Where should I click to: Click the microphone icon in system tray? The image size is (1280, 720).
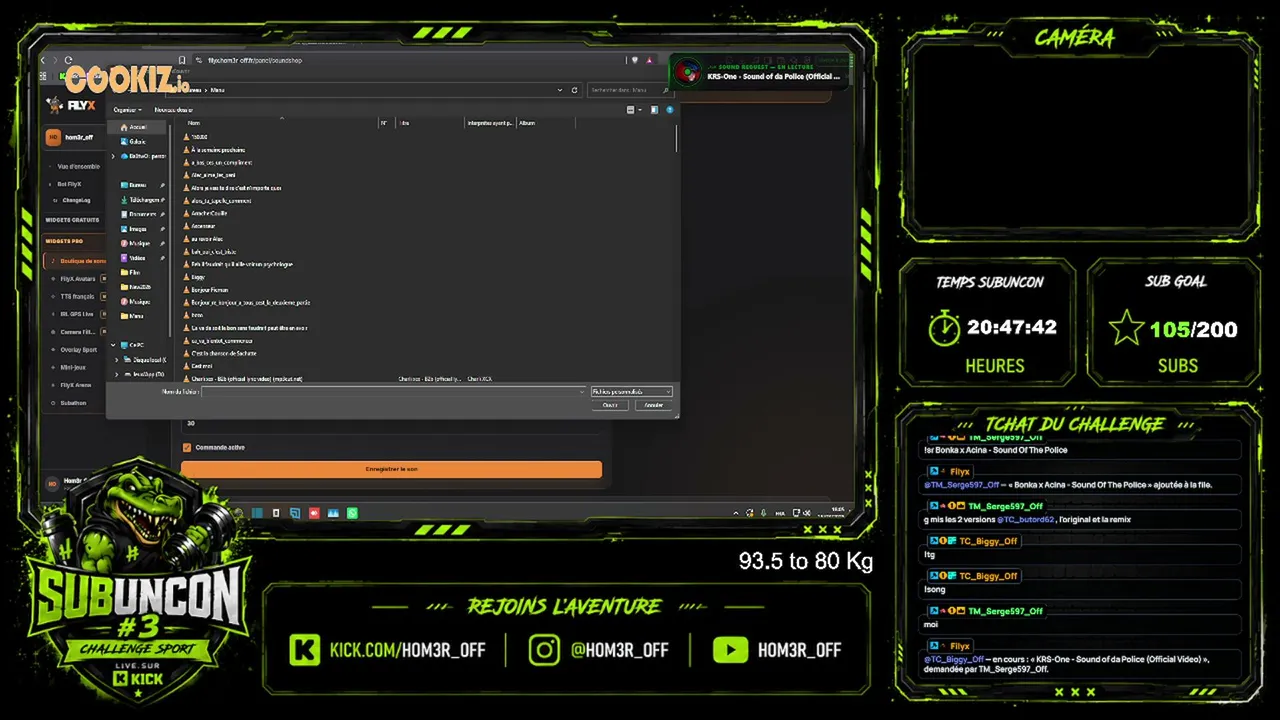coord(765,513)
